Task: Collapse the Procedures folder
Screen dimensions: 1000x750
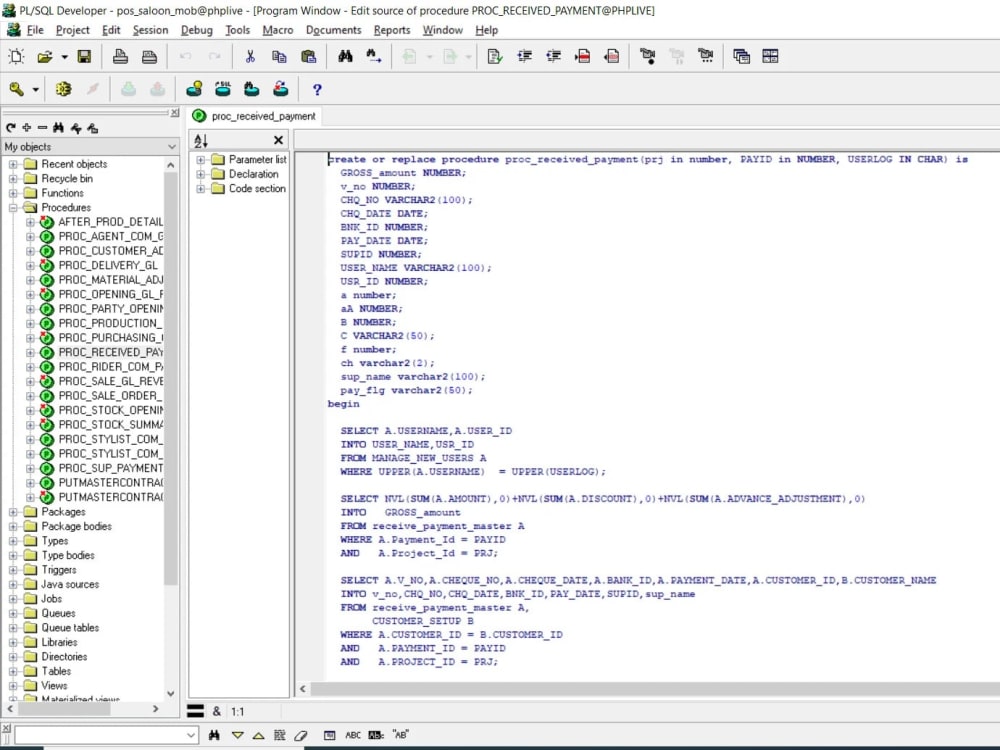Action: point(13,208)
